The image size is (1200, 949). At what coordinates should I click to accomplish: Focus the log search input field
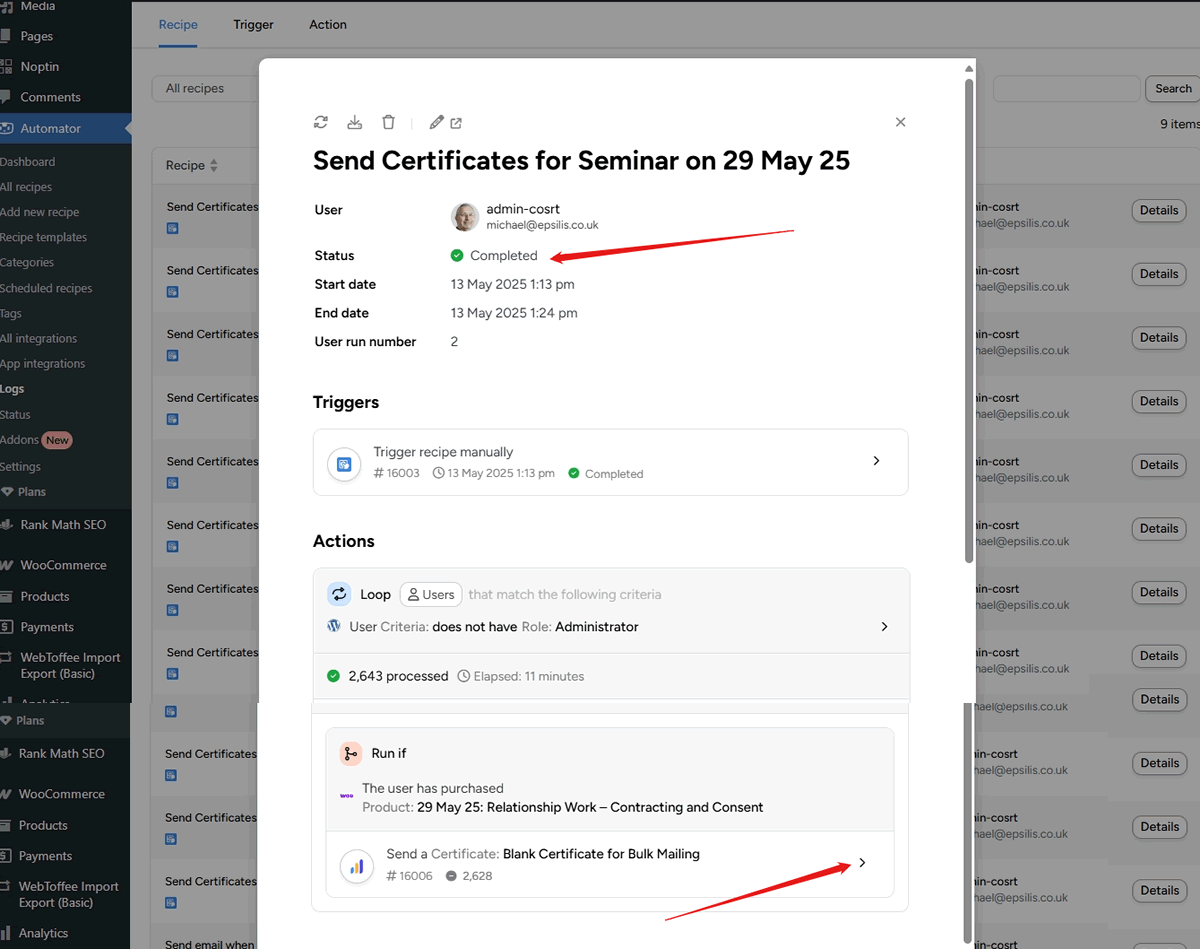click(1066, 88)
